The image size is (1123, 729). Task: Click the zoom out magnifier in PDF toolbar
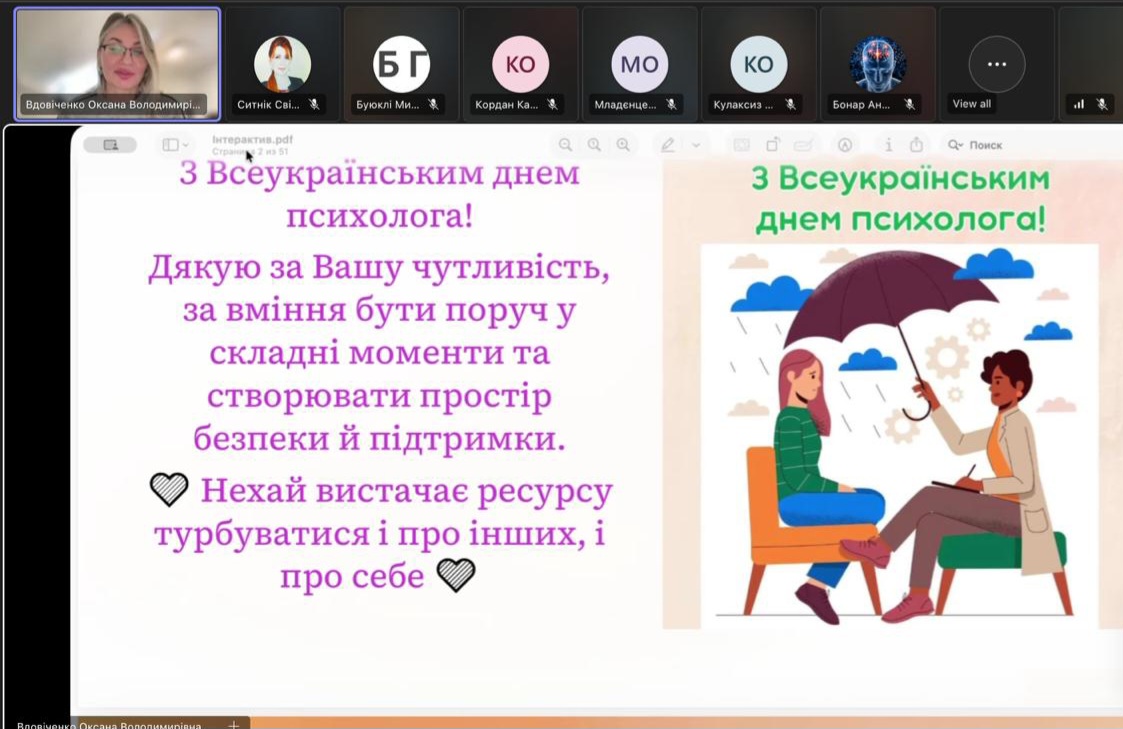(566, 145)
